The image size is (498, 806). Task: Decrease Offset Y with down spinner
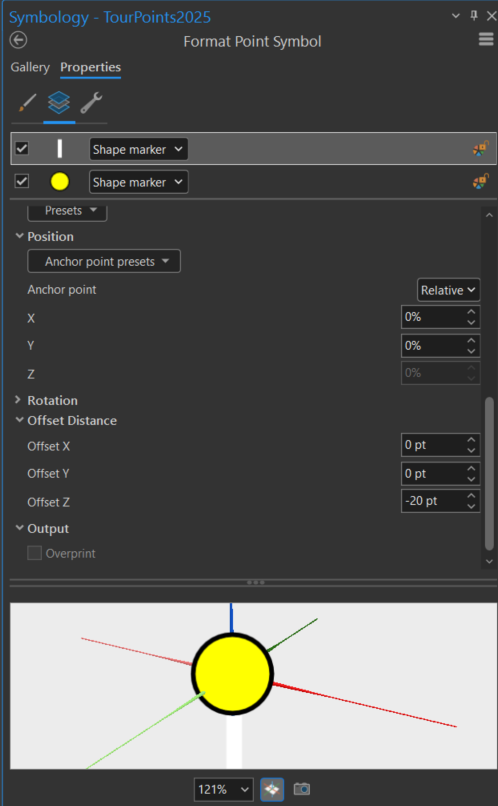coord(471,479)
